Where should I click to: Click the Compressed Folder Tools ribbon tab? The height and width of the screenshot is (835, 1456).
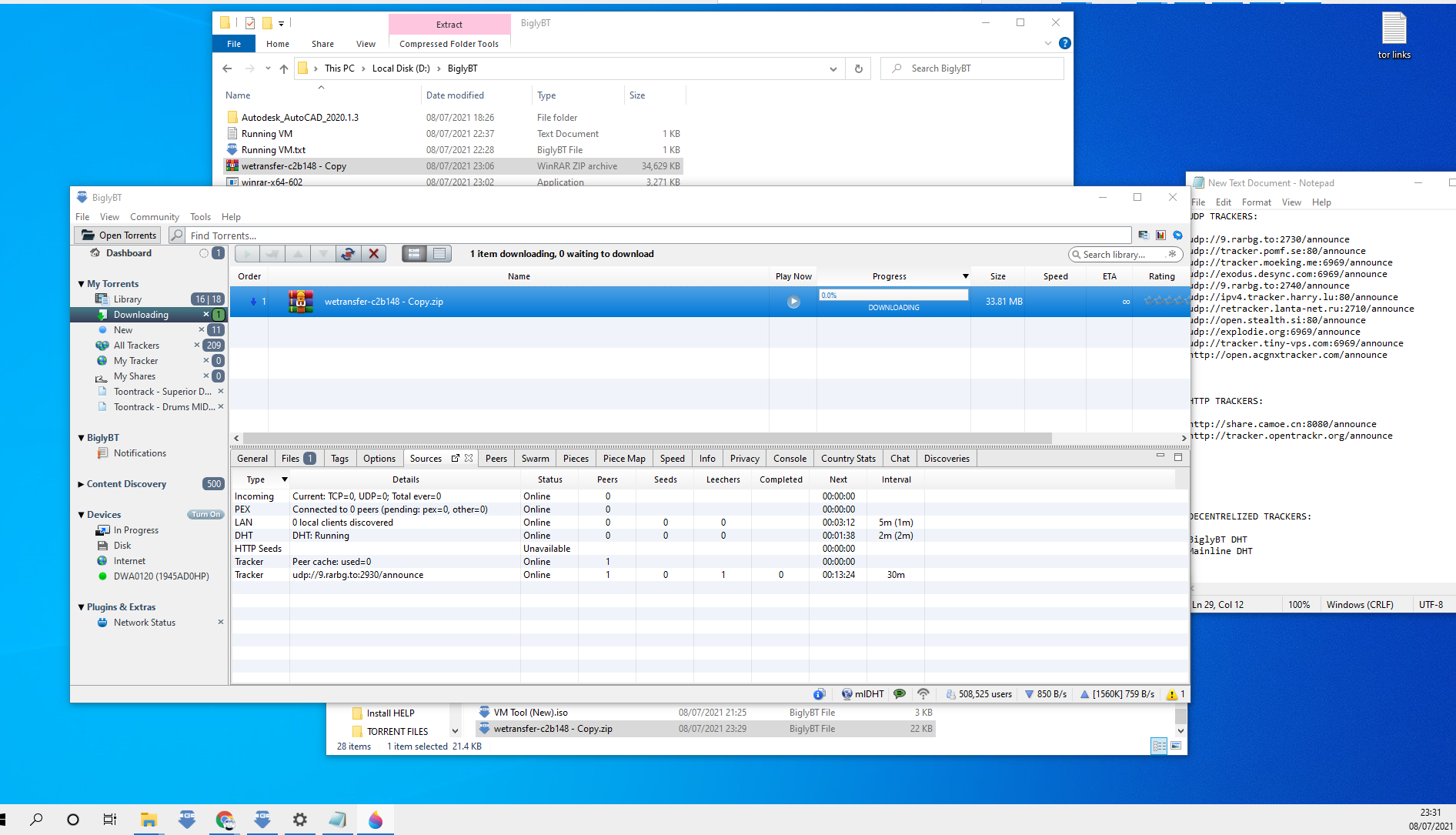(449, 44)
